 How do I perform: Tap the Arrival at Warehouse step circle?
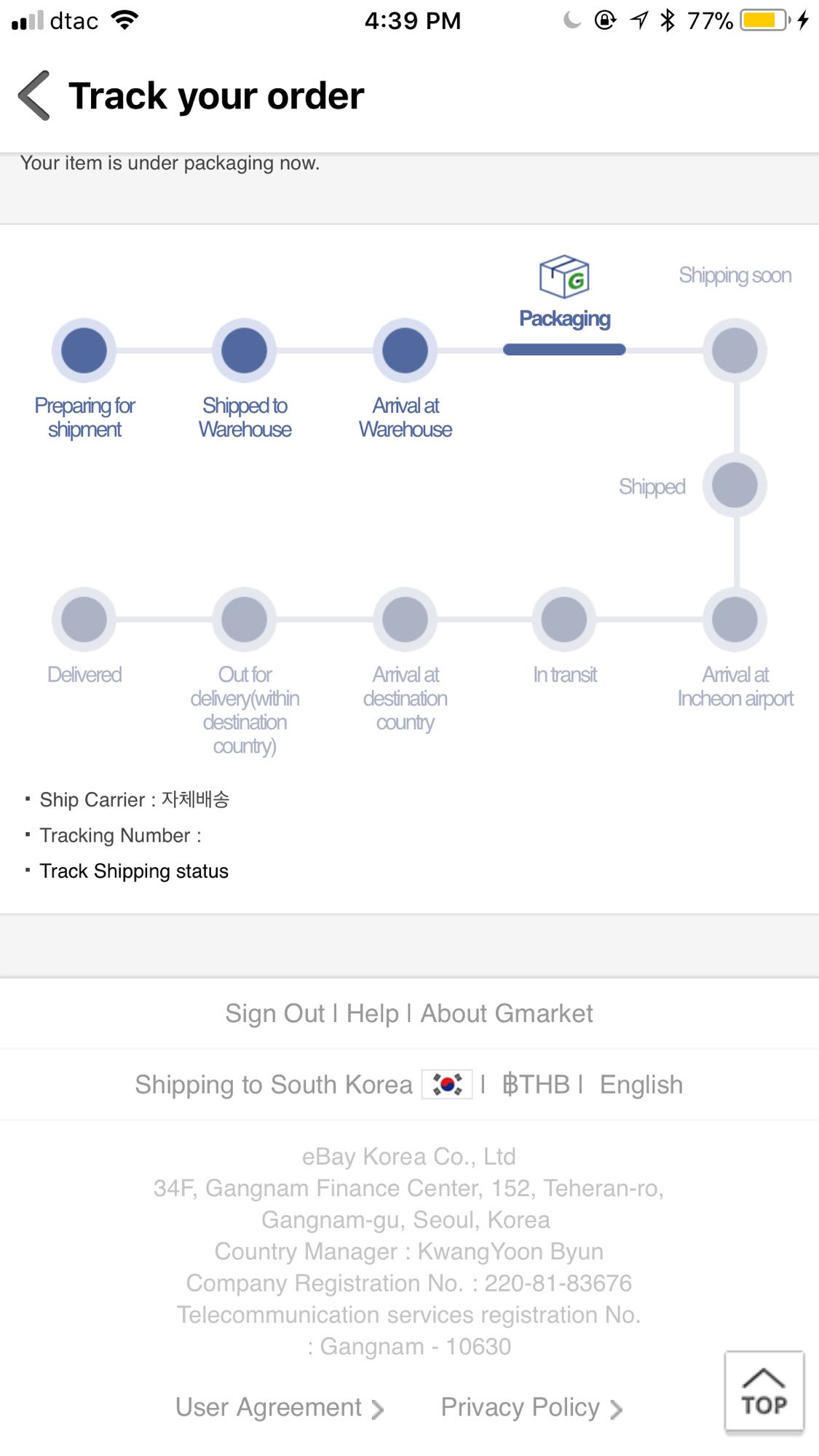tap(405, 350)
